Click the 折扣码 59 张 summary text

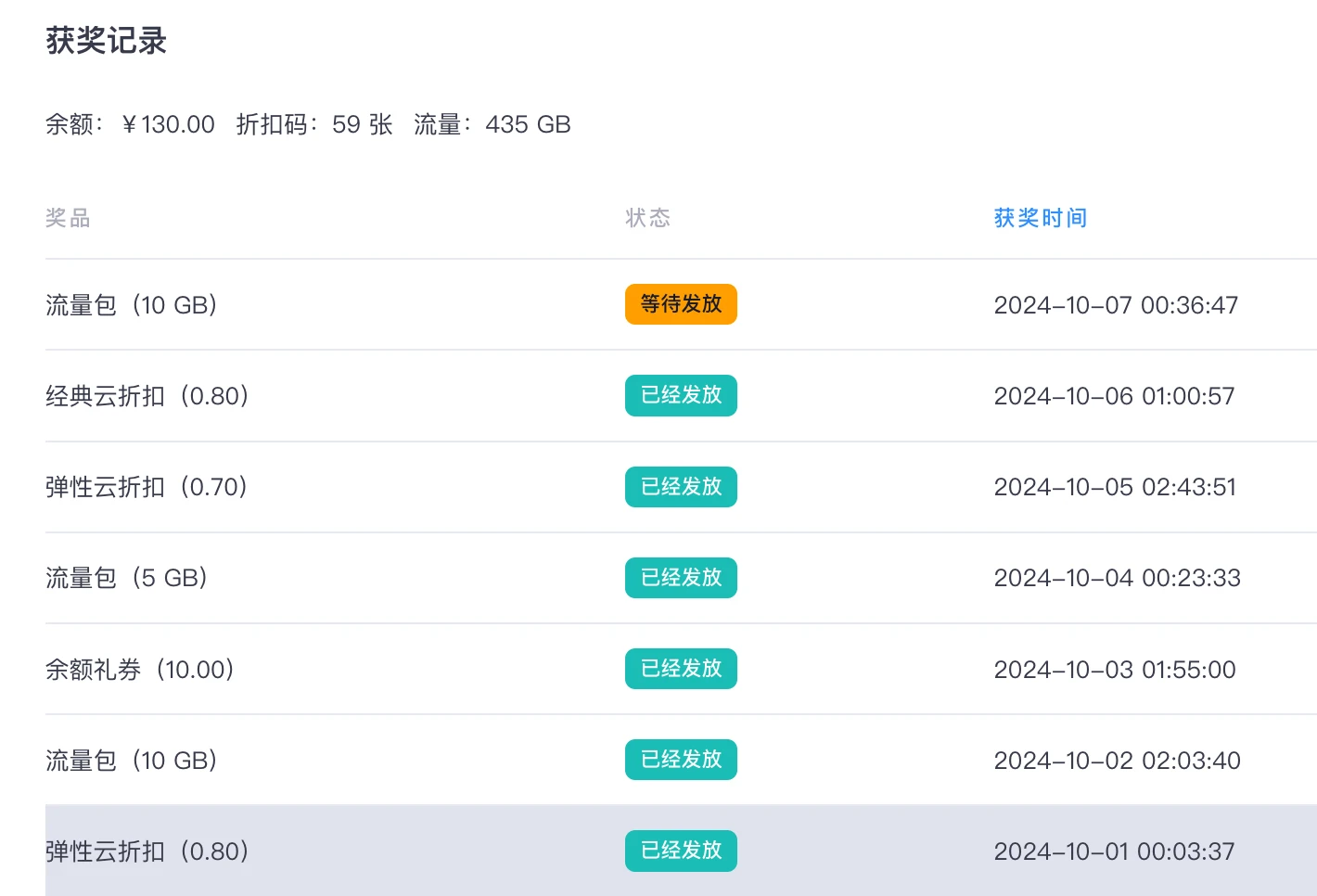[314, 124]
